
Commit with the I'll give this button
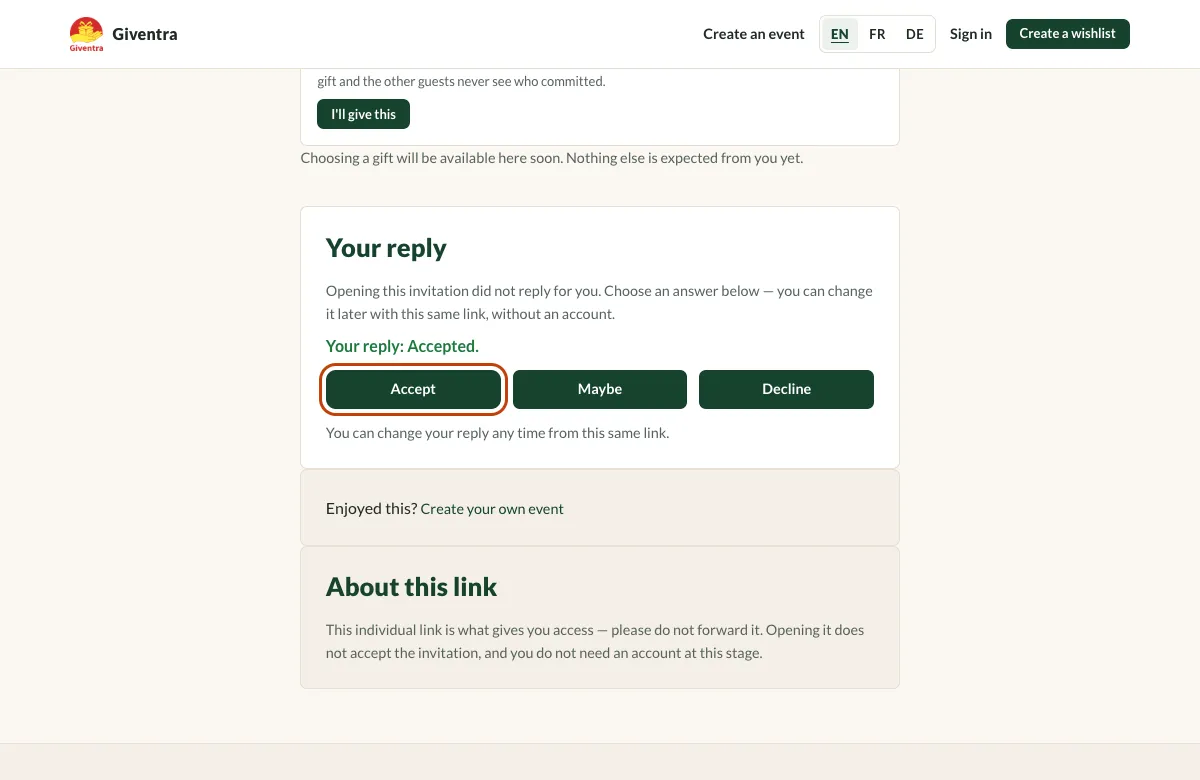tap(364, 114)
